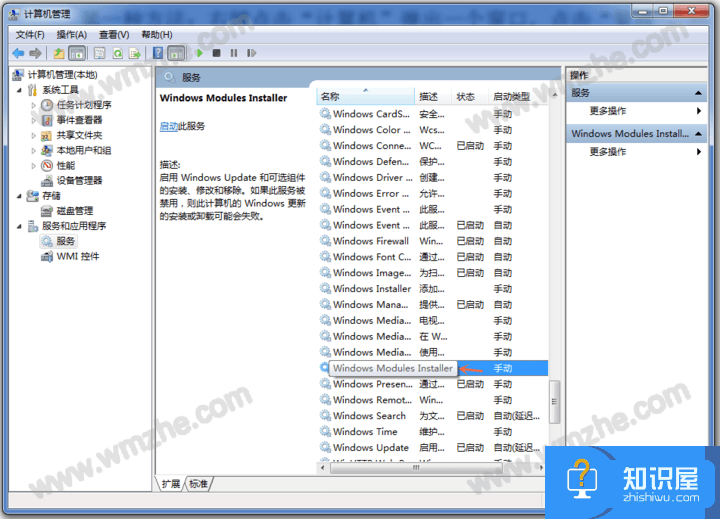Select the Windows Mana... service row
The image size is (720, 519).
(432, 305)
